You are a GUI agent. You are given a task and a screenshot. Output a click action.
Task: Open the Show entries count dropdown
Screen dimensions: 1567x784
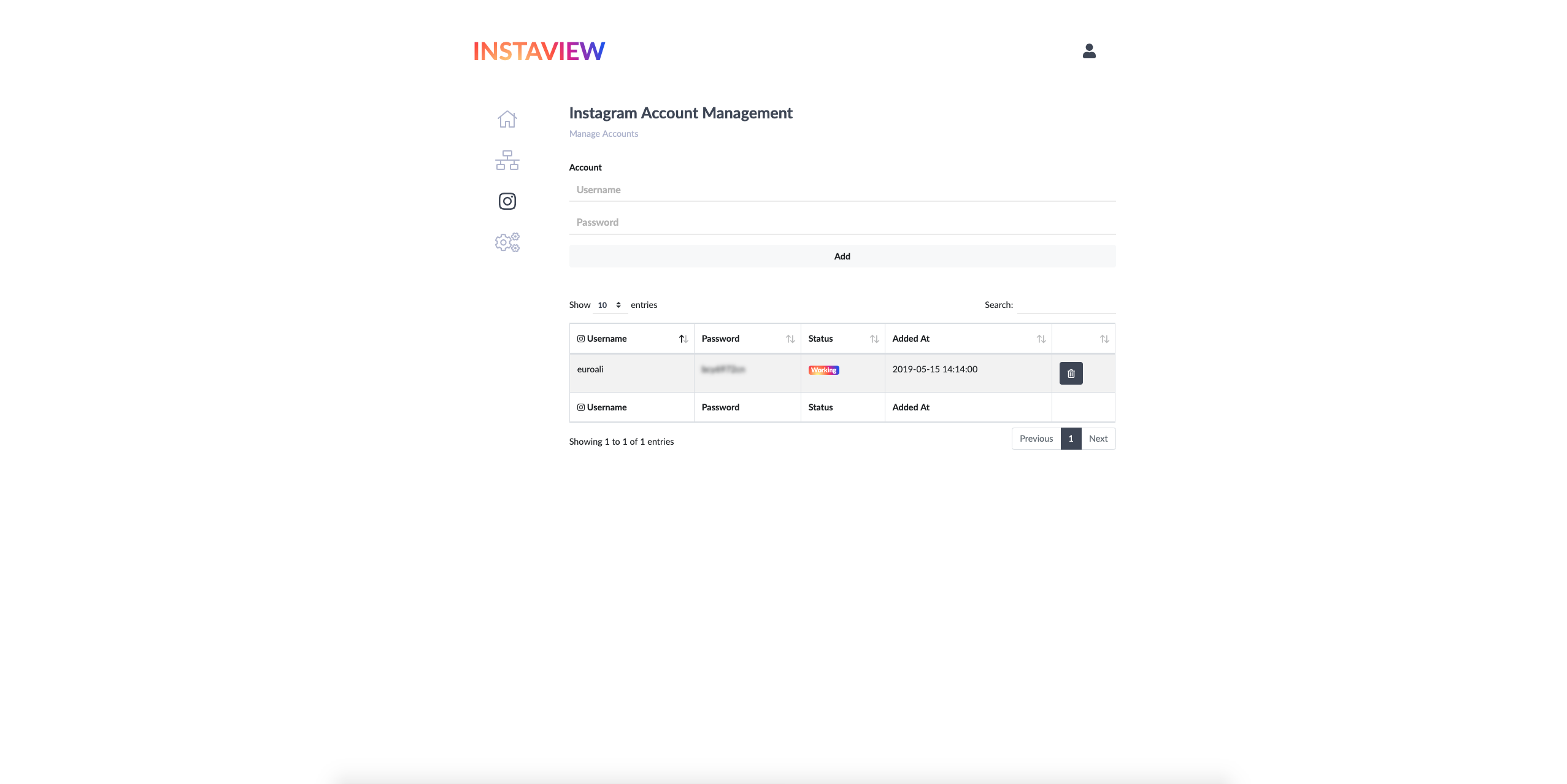coord(610,305)
